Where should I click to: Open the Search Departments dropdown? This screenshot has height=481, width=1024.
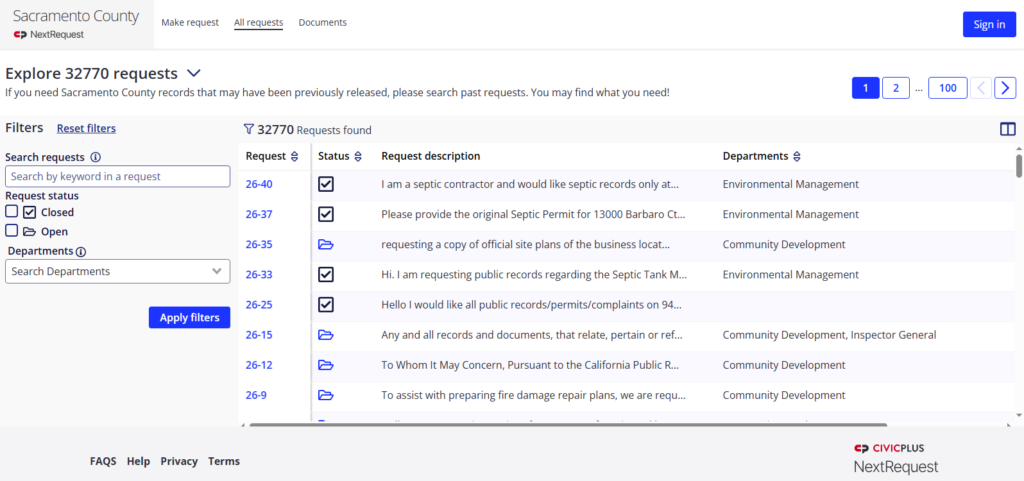click(x=117, y=271)
